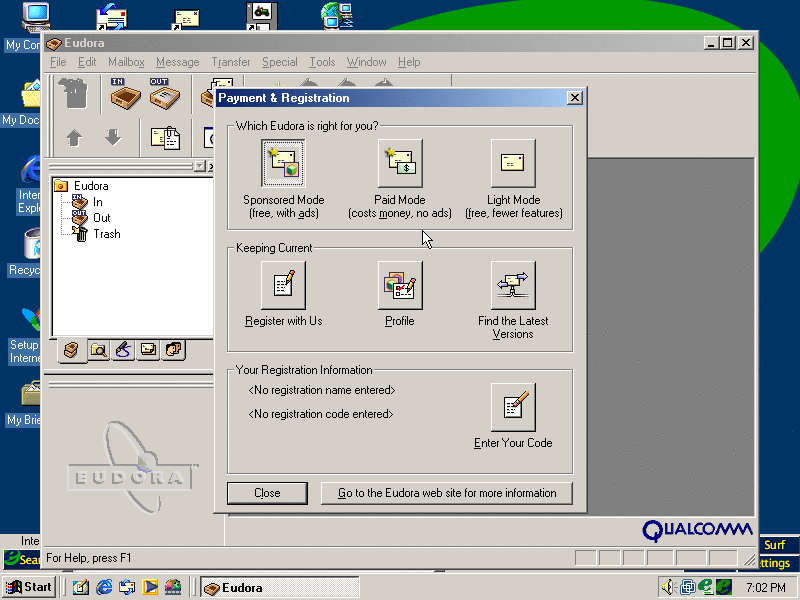Image resolution: width=800 pixels, height=600 pixels.
Task: Open the Profile icon button
Action: [400, 286]
